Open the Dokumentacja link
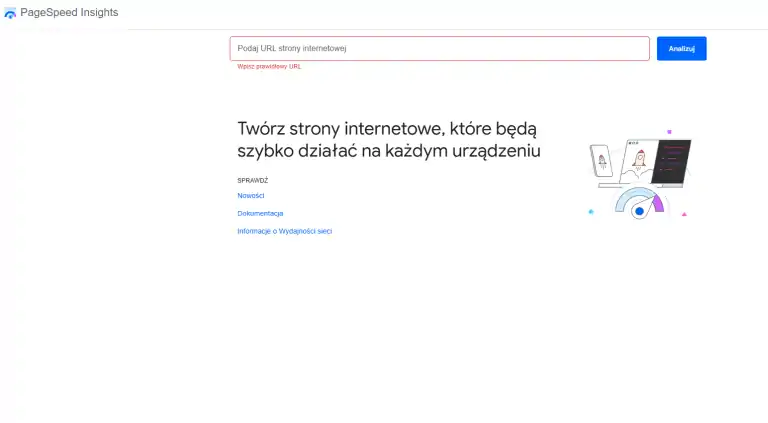This screenshot has width=768, height=423. (260, 213)
